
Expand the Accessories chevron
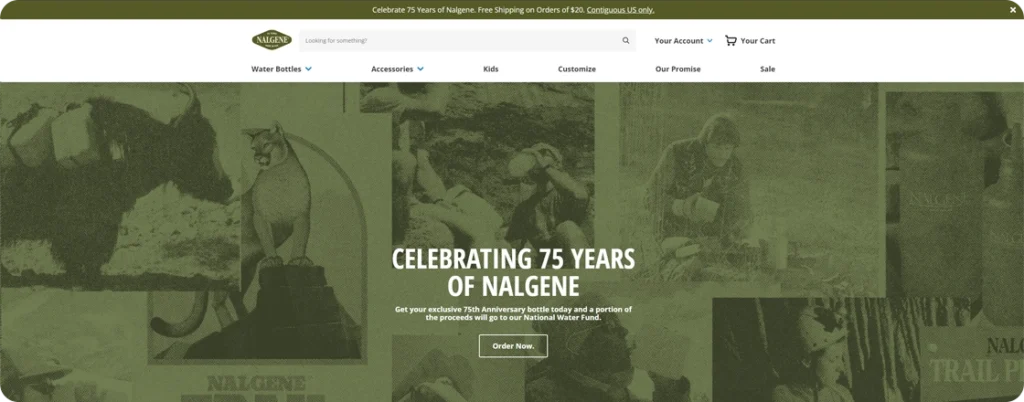(x=421, y=69)
